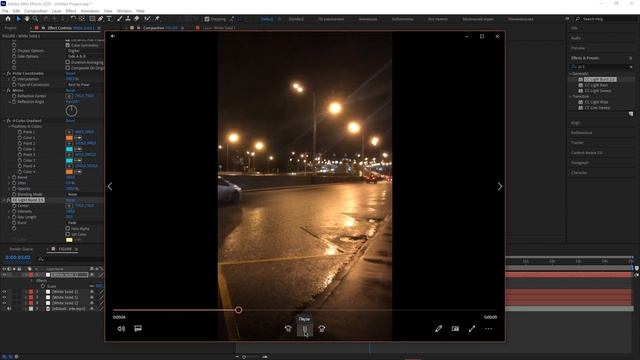The width and height of the screenshot is (640, 360).
Task: Toggle the Snapping checkbox in toolbar
Action: (207, 19)
